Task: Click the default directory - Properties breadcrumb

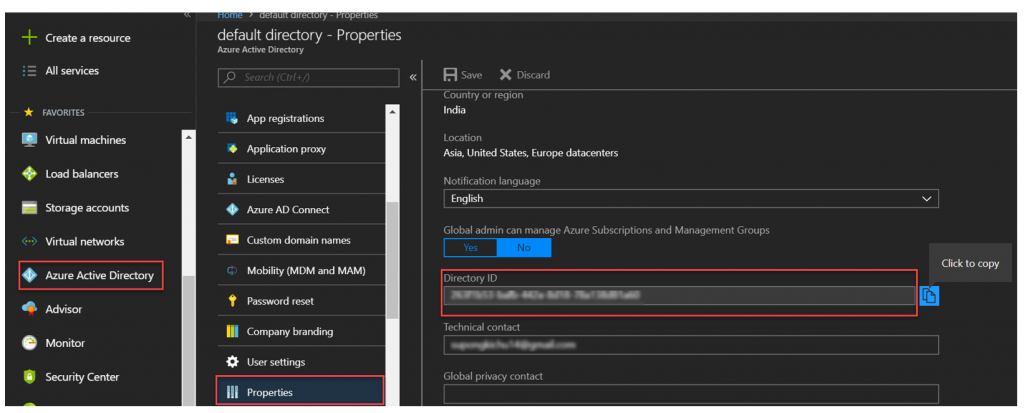Action: 318,14
